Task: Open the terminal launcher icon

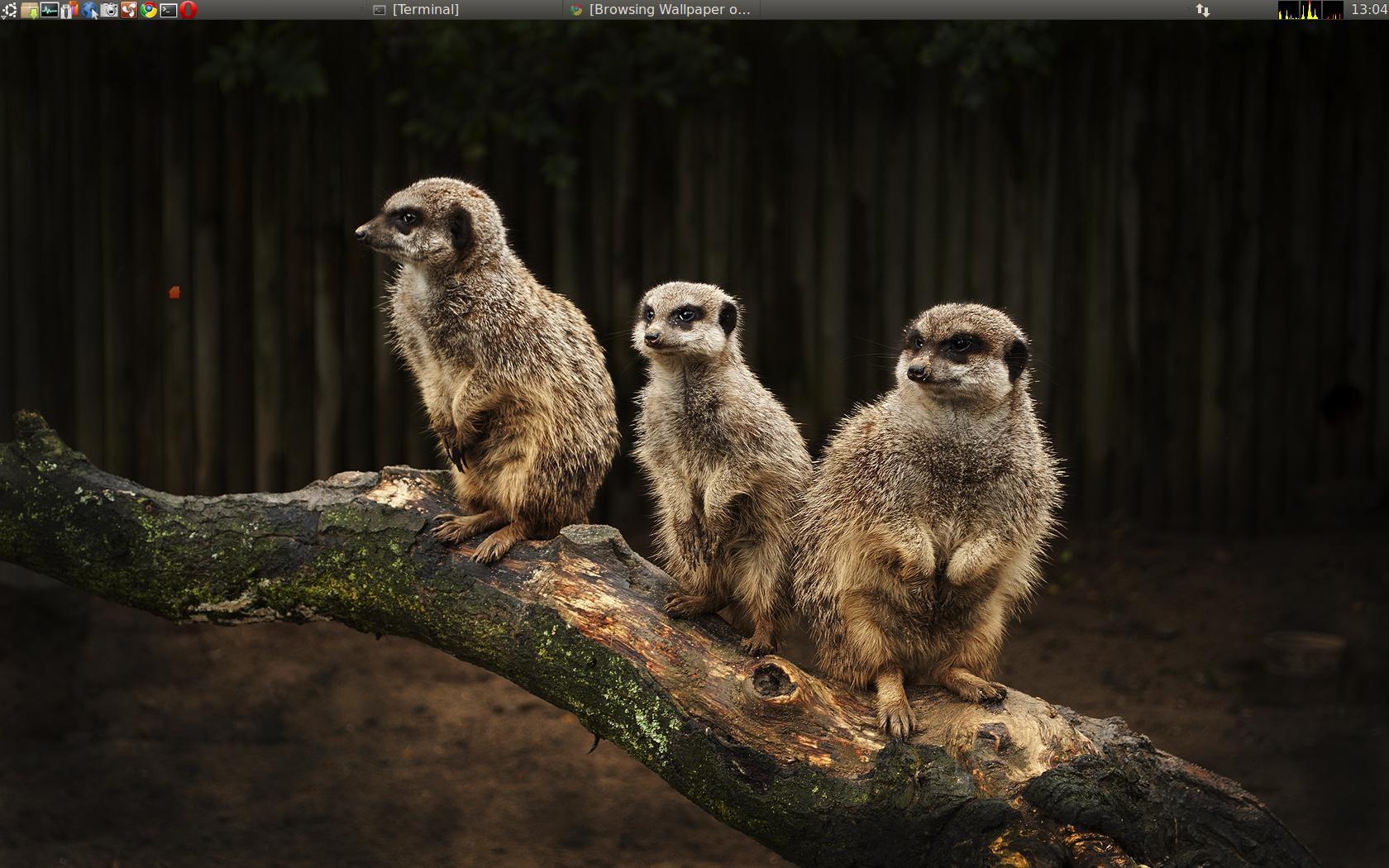Action: [x=169, y=10]
